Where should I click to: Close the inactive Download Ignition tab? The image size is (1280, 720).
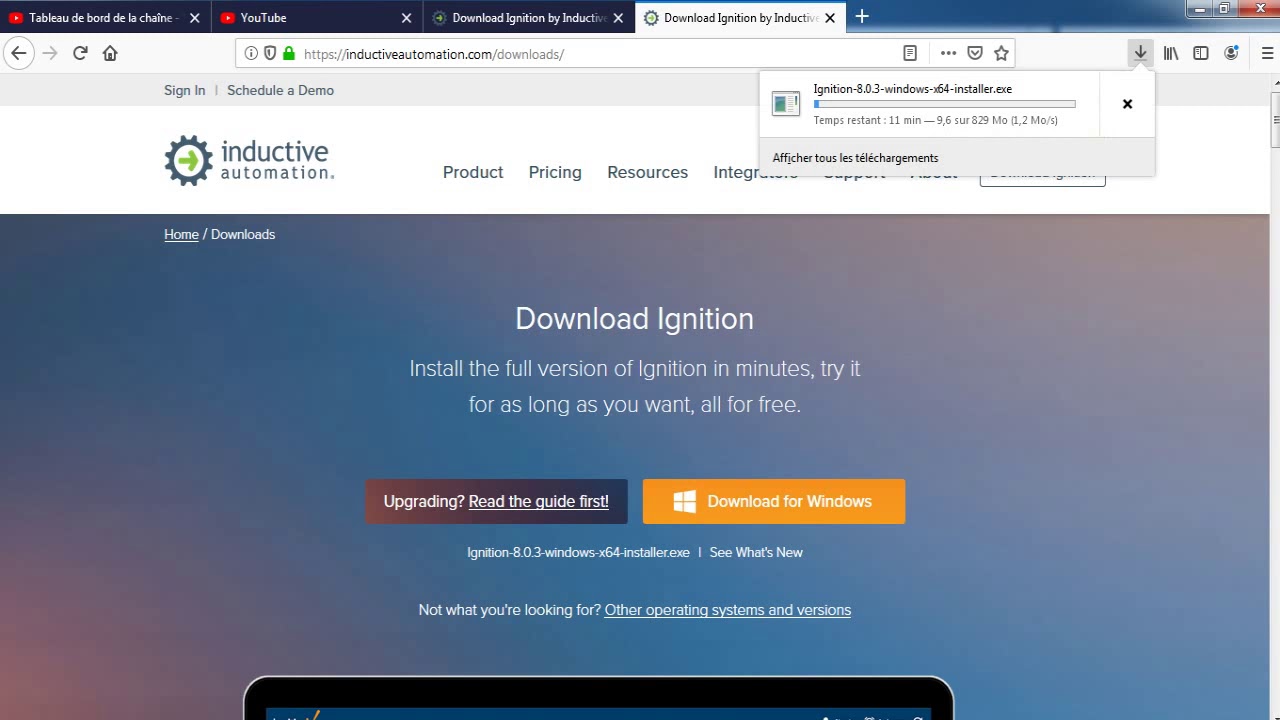pyautogui.click(x=618, y=18)
